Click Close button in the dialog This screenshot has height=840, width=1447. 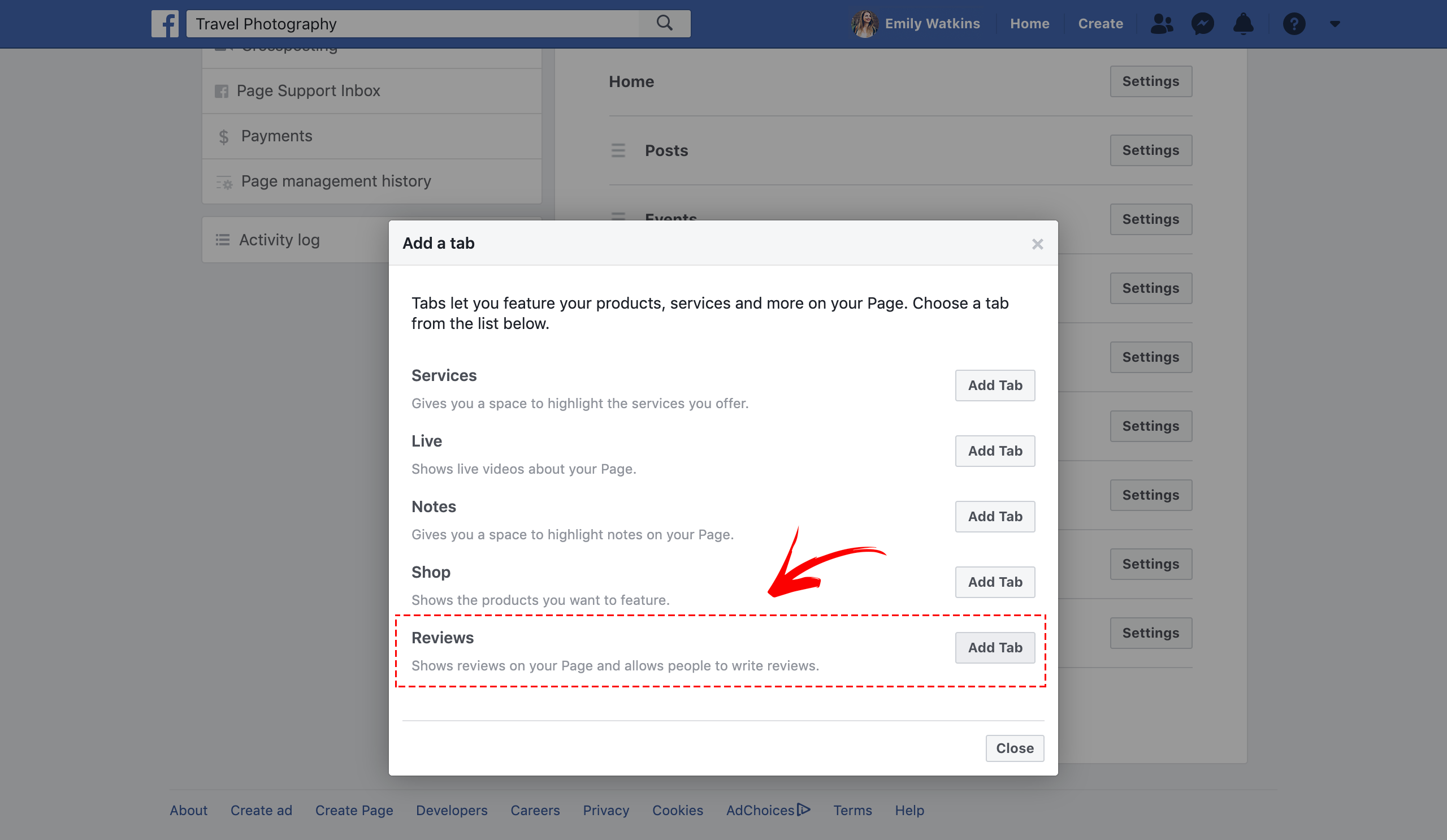[1014, 748]
